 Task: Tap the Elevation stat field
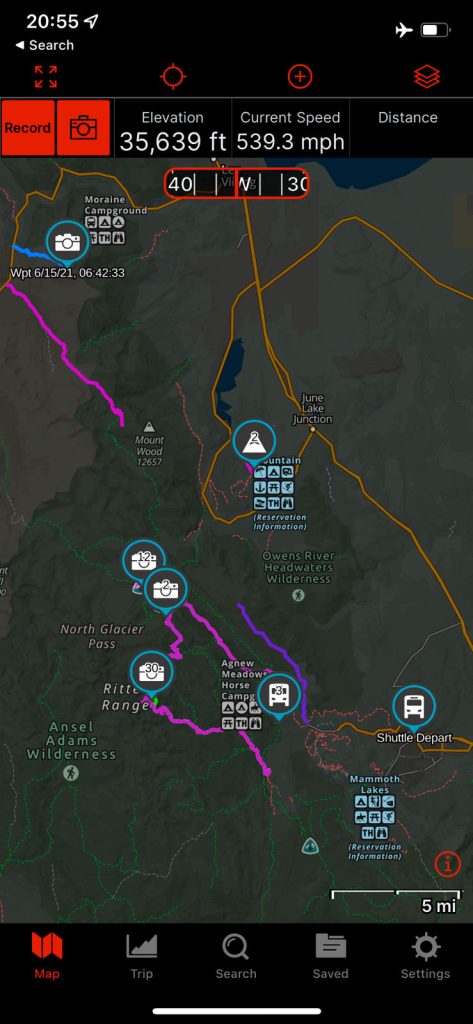click(172, 128)
